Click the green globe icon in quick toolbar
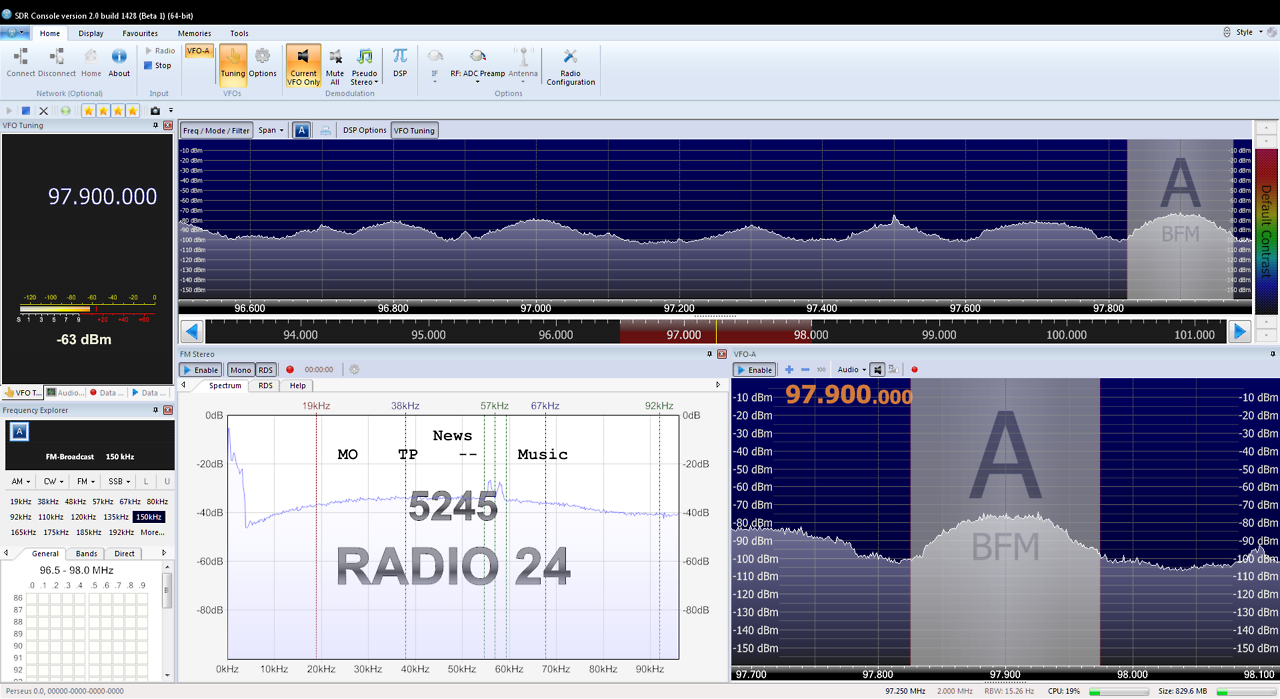 point(65,111)
